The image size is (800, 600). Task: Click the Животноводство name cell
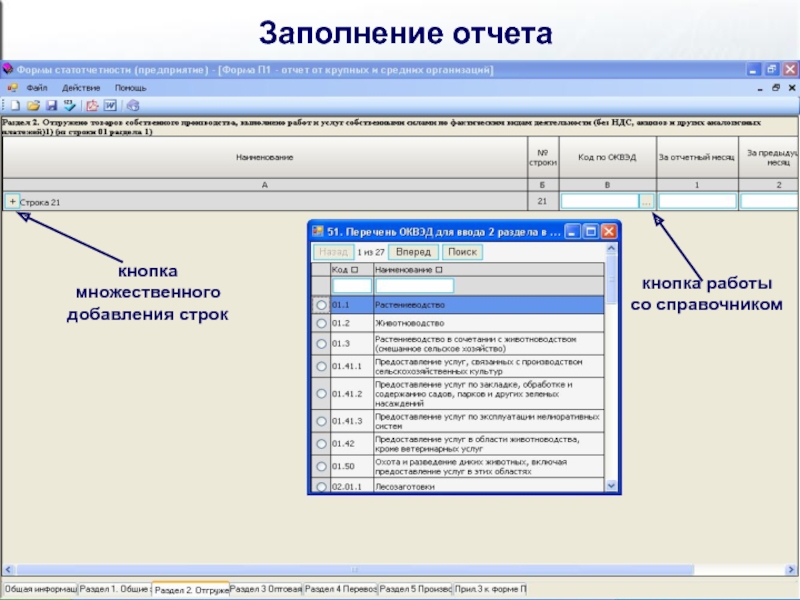[x=488, y=323]
